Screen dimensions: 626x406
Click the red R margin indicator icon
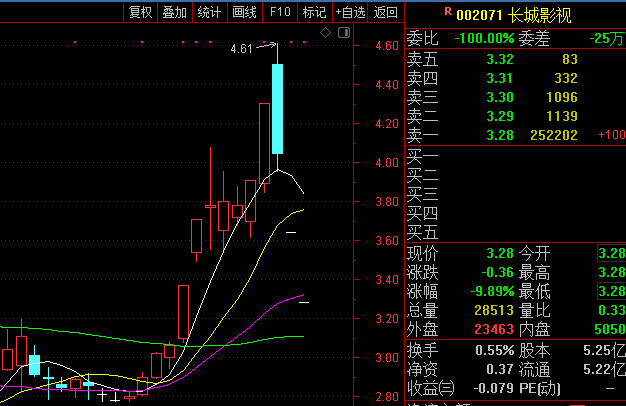pyautogui.click(x=448, y=12)
